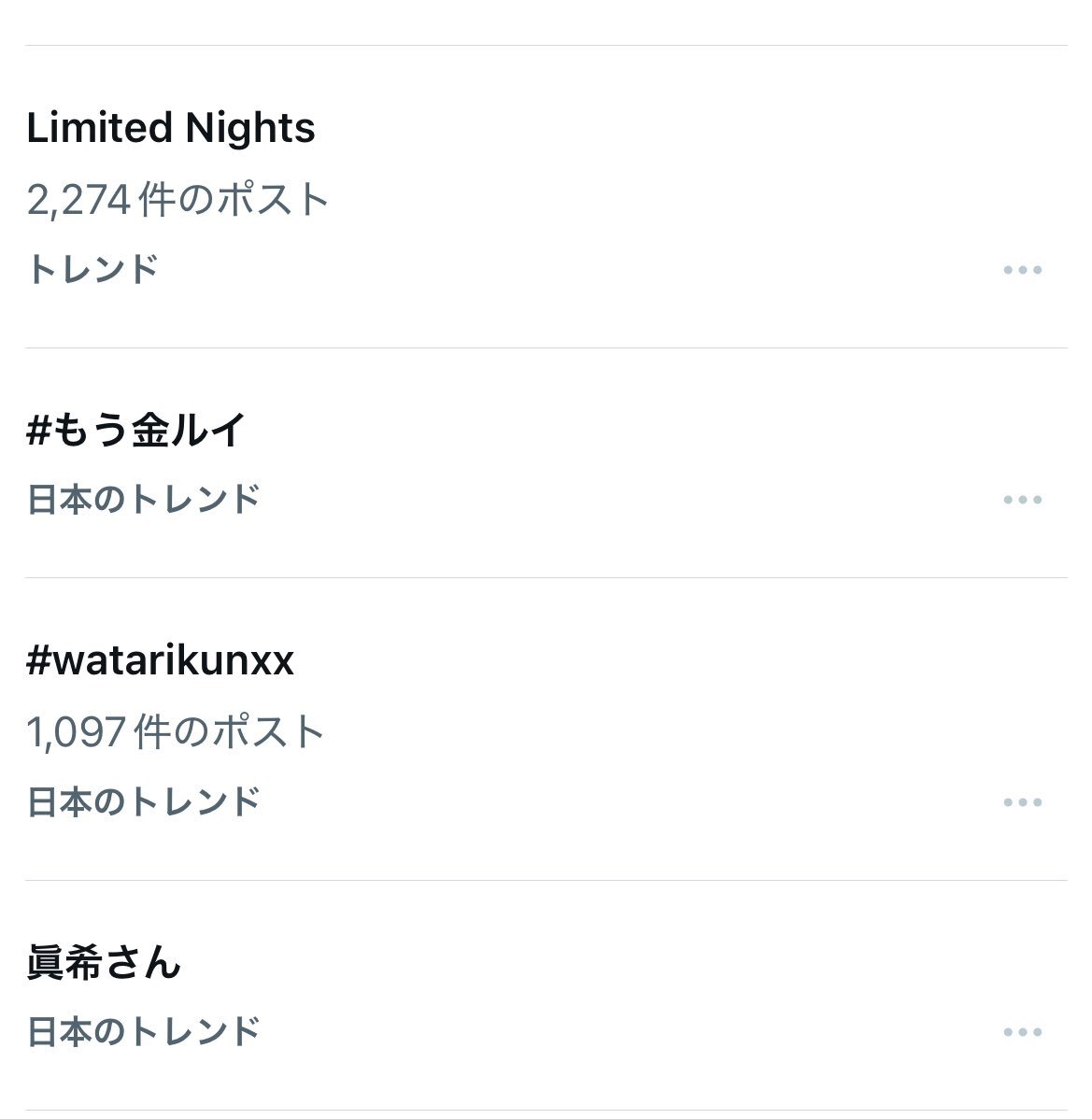The width and height of the screenshot is (1092, 1119).
Task: Click empty area right of 眞希さん title
Action: tap(654, 962)
